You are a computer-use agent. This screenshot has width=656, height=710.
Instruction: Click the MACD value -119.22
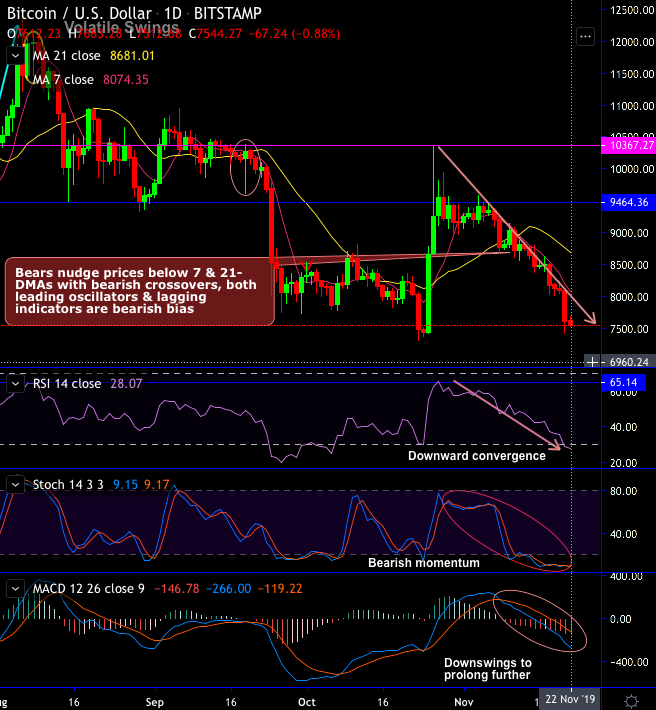pyautogui.click(x=280, y=589)
